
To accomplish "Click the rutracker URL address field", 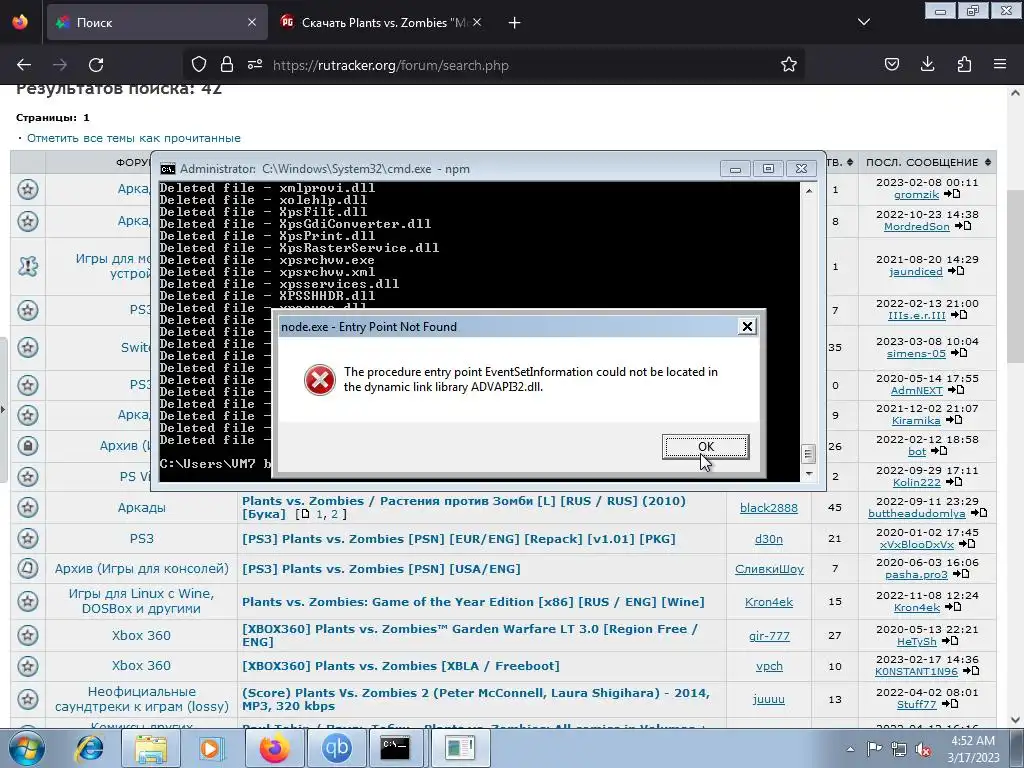I will coord(391,65).
